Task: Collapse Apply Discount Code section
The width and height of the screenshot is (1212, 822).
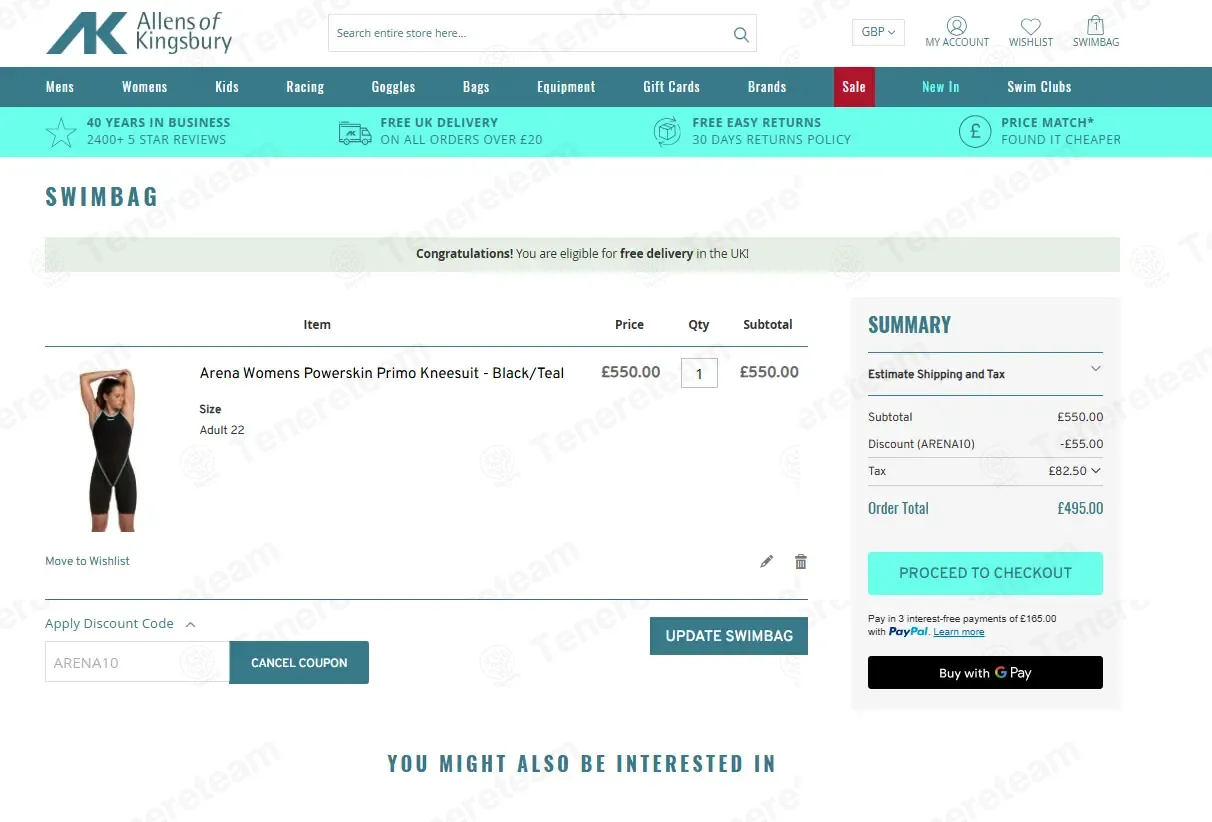Action: [120, 624]
